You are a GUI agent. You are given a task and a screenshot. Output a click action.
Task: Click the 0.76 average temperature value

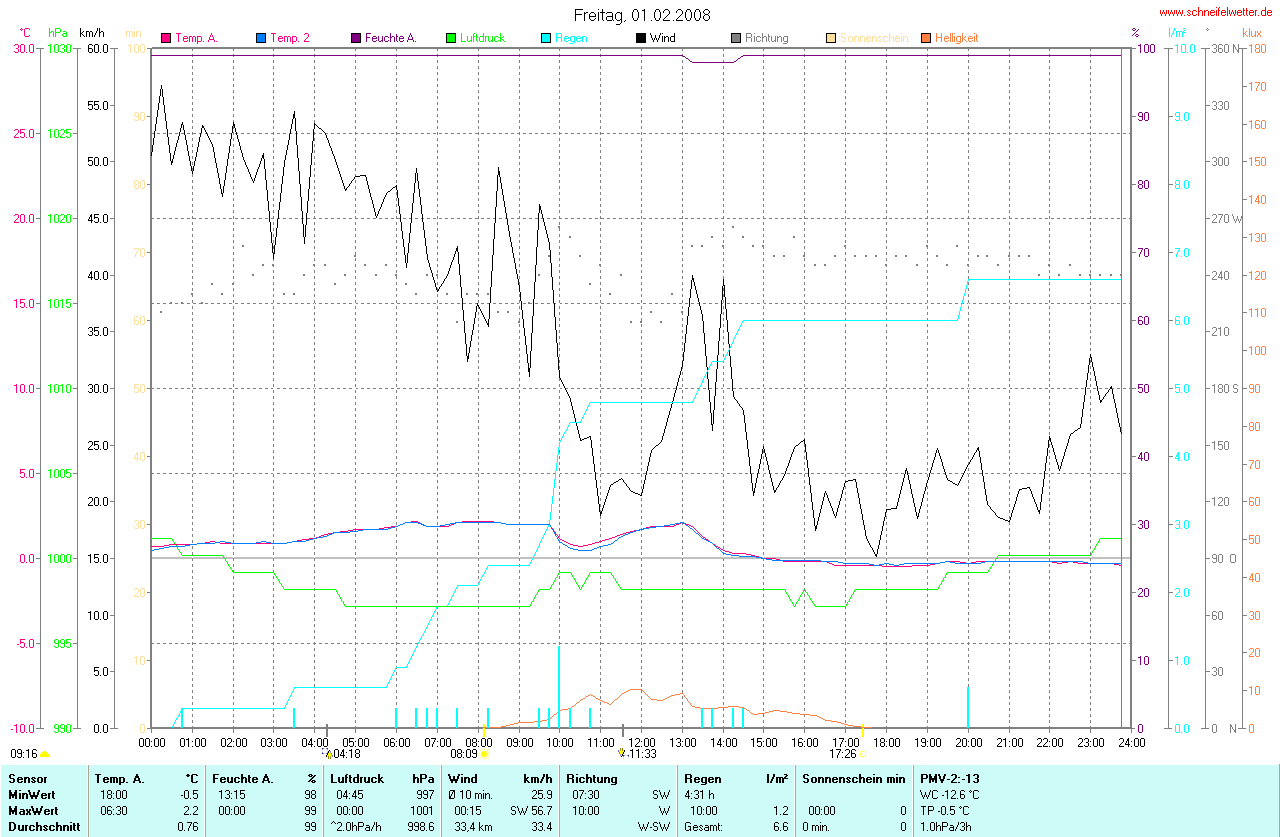(x=186, y=827)
